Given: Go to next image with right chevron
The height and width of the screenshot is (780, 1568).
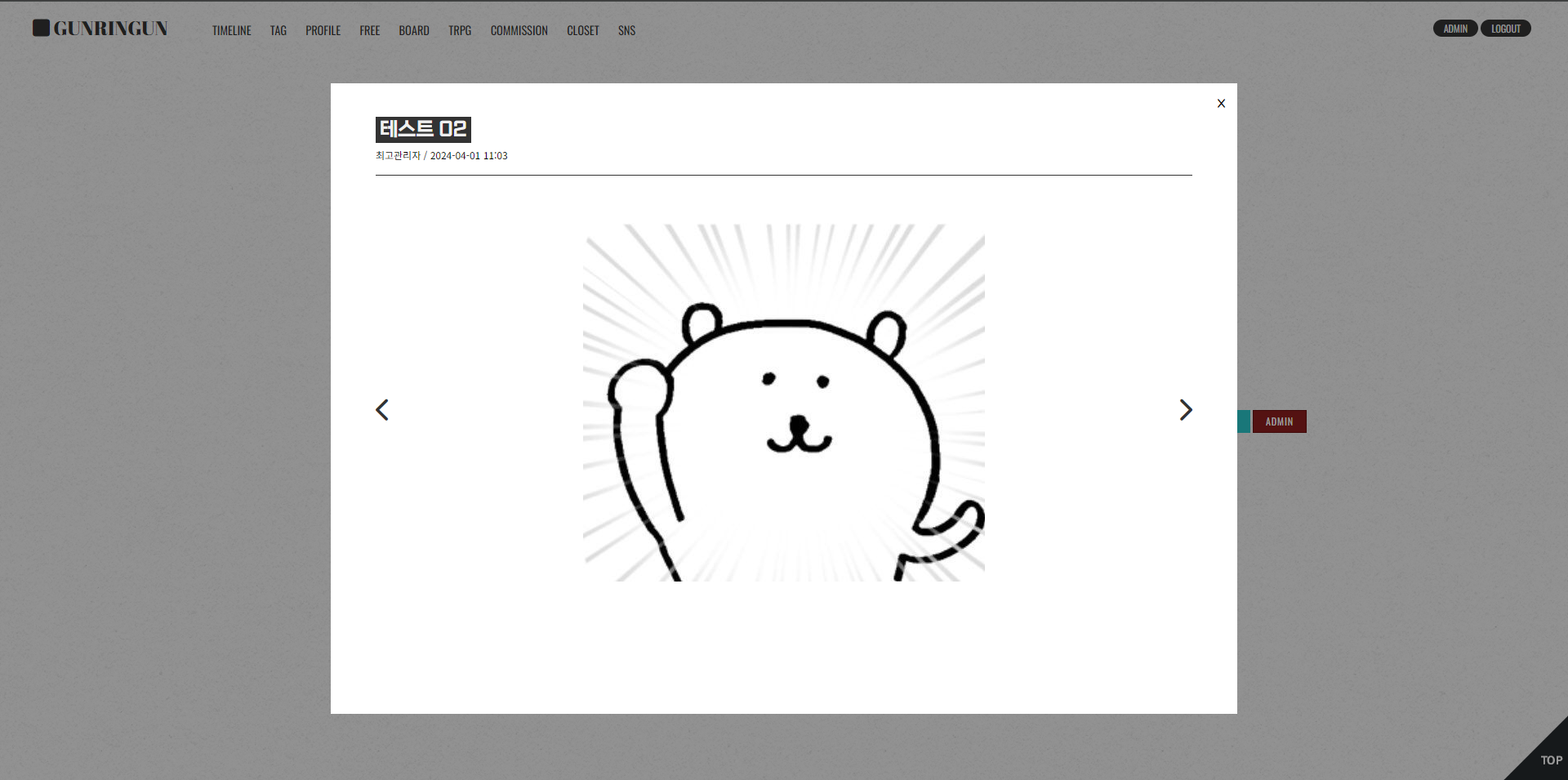Looking at the screenshot, I should click(x=1186, y=410).
